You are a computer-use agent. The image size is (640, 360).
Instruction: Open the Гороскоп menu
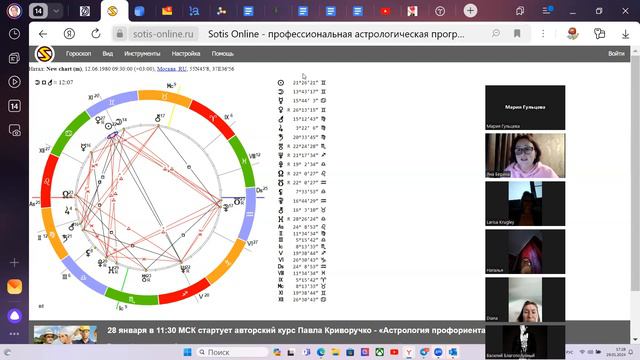click(x=78, y=53)
